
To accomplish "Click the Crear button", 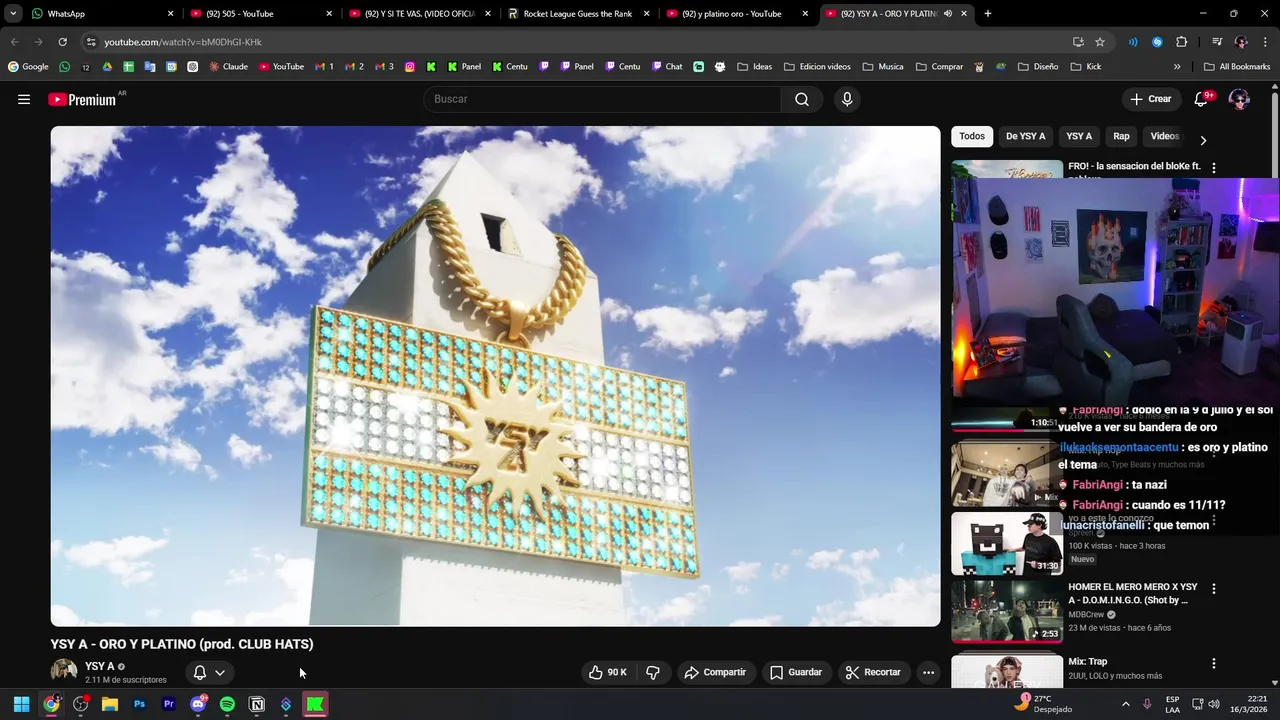I will 1150,99.
